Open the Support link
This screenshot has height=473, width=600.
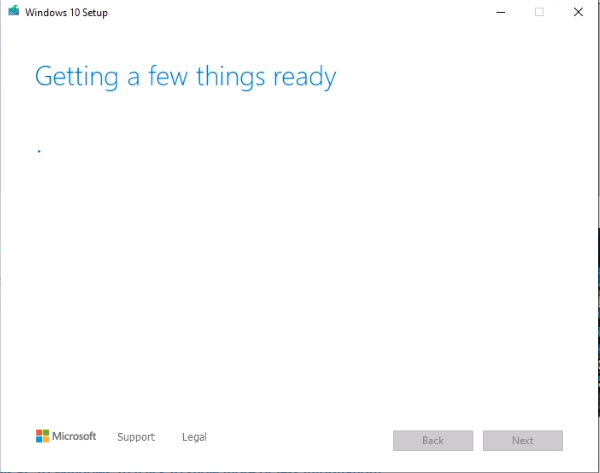click(136, 437)
